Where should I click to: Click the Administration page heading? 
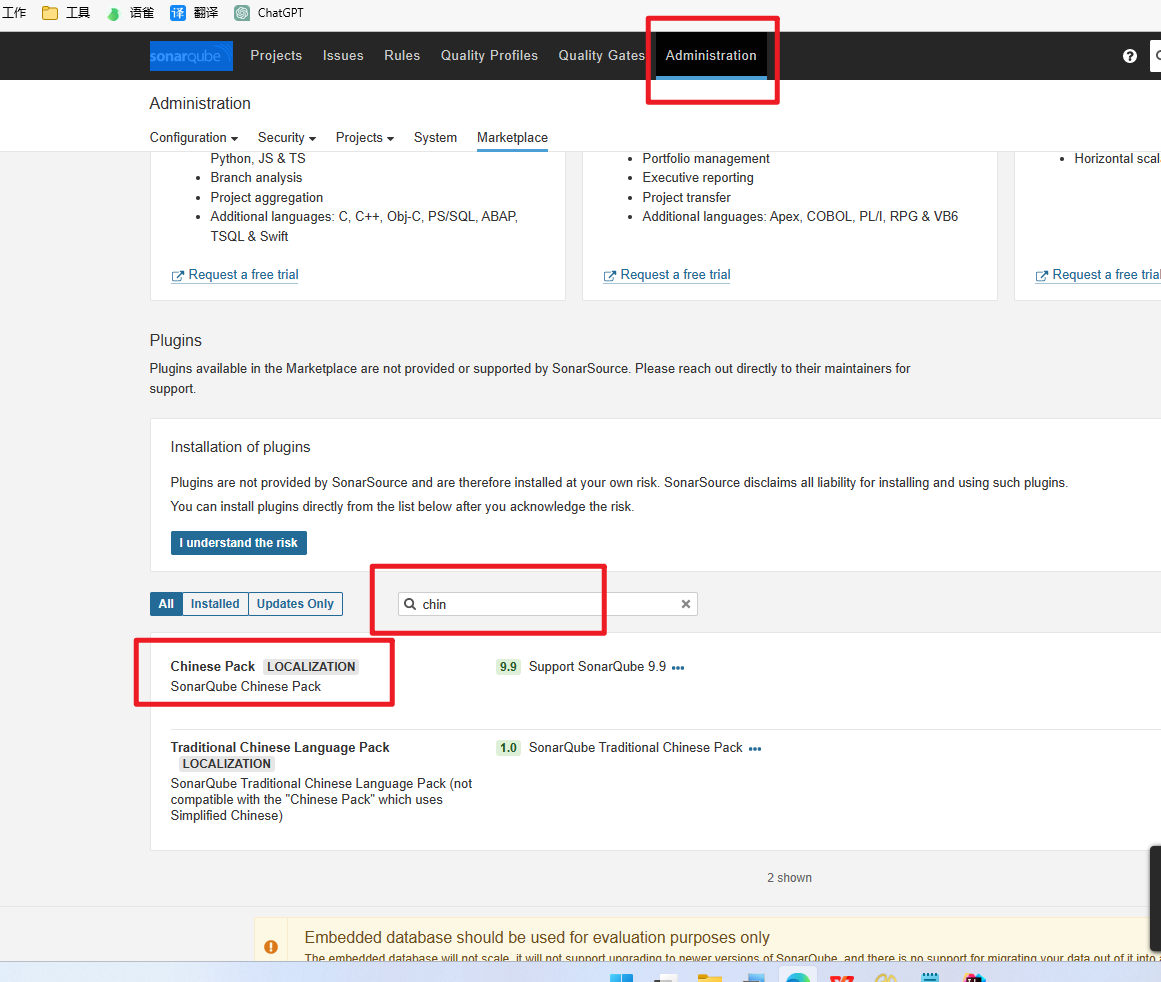(200, 104)
